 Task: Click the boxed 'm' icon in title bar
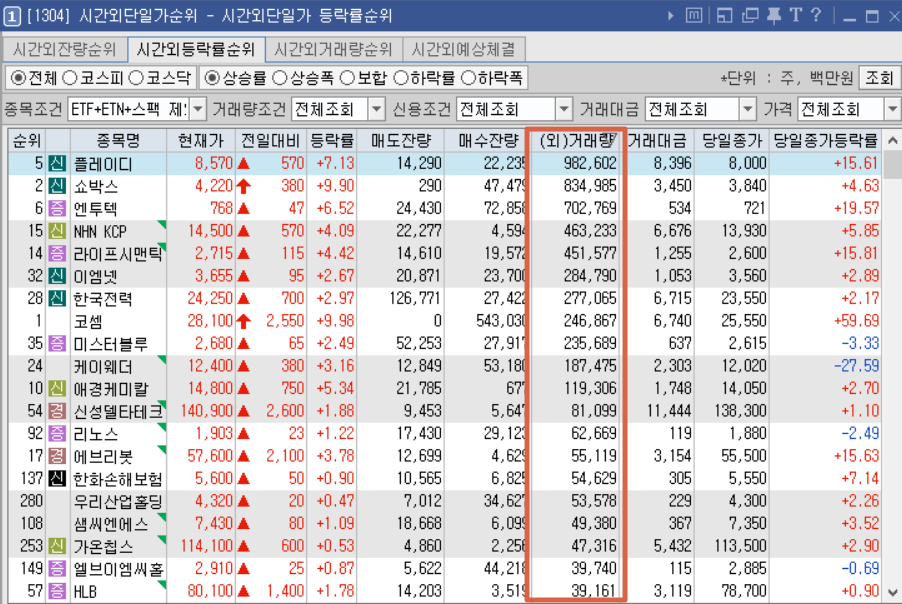[694, 16]
